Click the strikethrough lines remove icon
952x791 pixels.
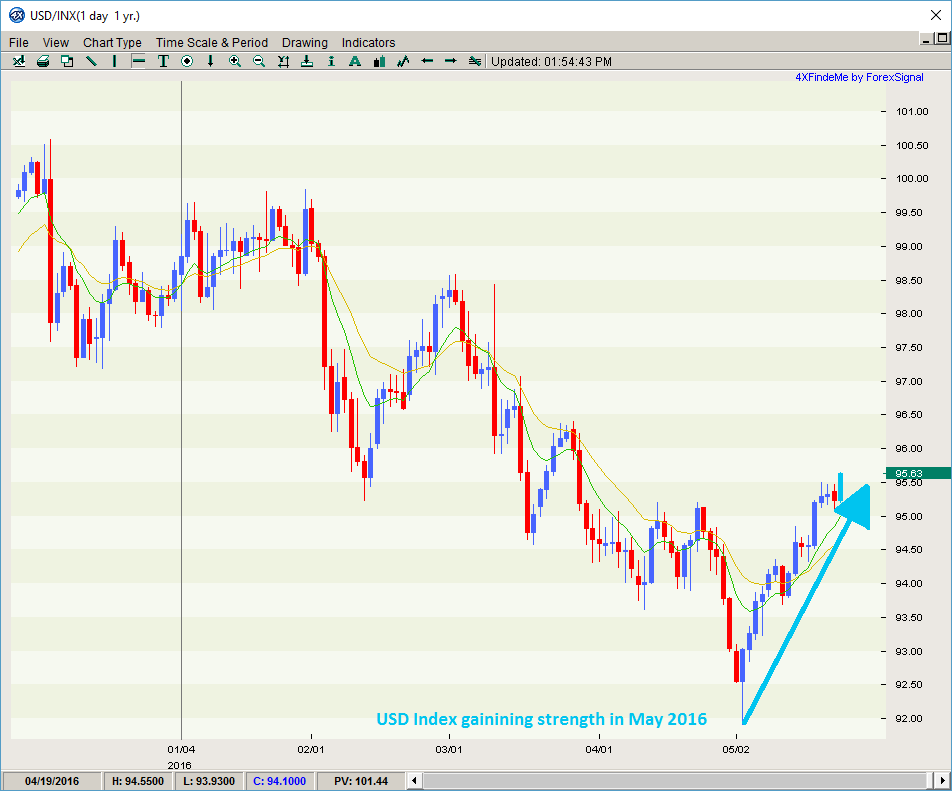(475, 61)
